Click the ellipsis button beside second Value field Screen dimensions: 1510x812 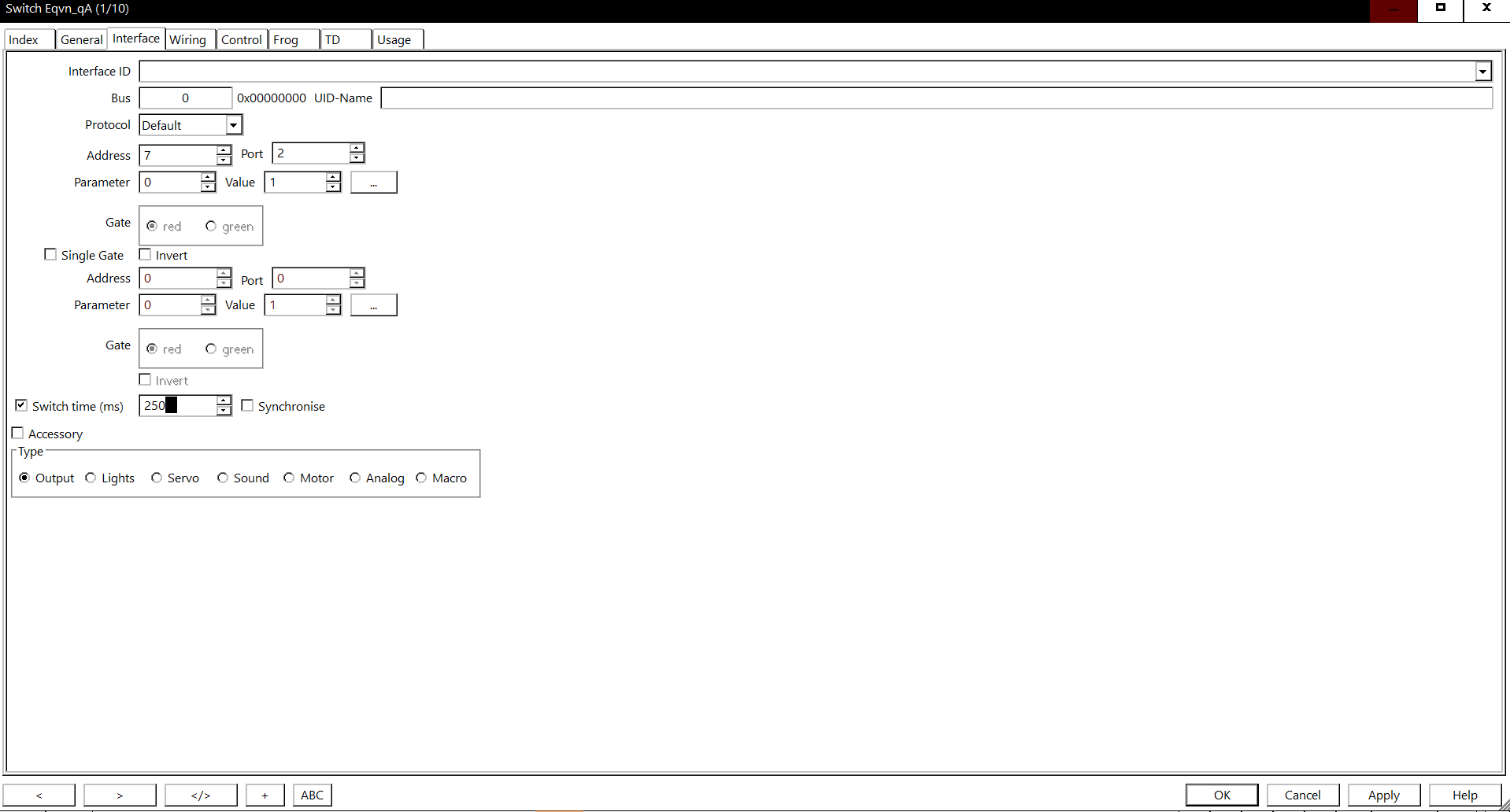click(x=373, y=305)
